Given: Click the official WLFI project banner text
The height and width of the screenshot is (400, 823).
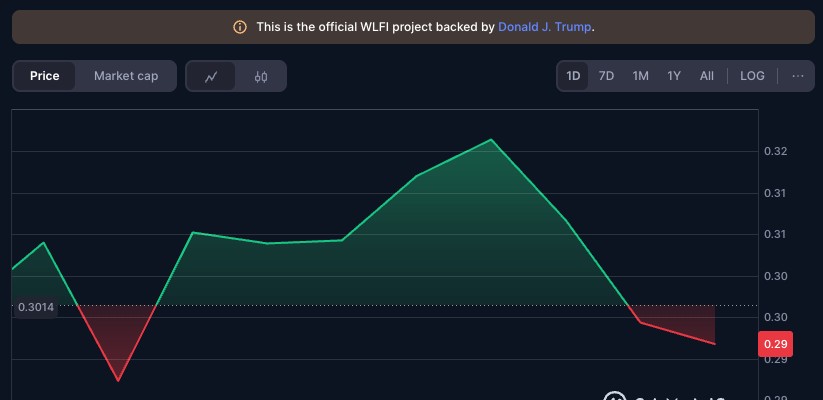Looking at the screenshot, I should [x=425, y=27].
